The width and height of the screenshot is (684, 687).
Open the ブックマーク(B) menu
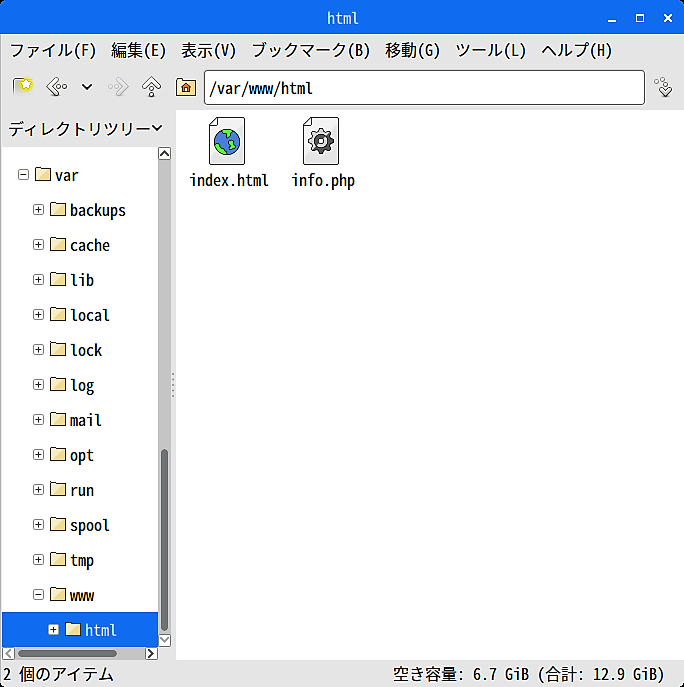click(311, 50)
